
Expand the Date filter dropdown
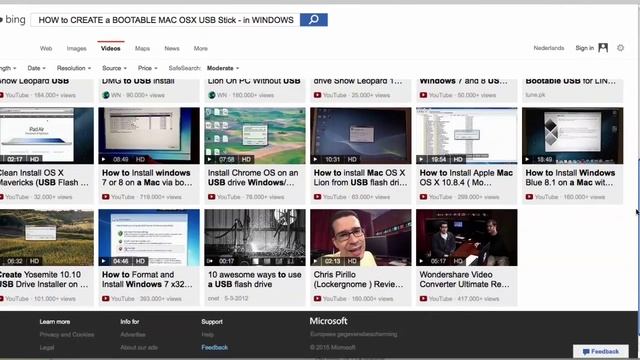click(x=36, y=68)
